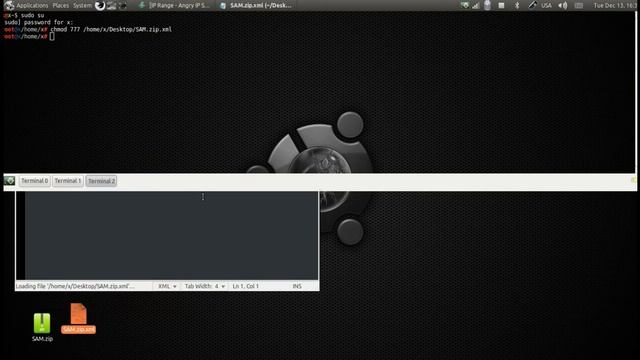Image resolution: width=640 pixels, height=360 pixels.
Task: Open the volume control in top panel
Action: (x=563, y=5)
